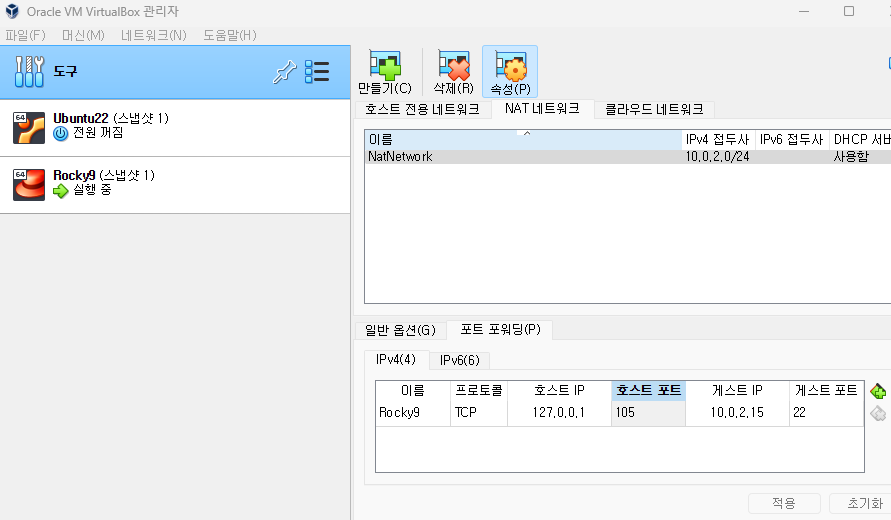Click the Ubuntu22 powered-off status icon

(x=60, y=134)
